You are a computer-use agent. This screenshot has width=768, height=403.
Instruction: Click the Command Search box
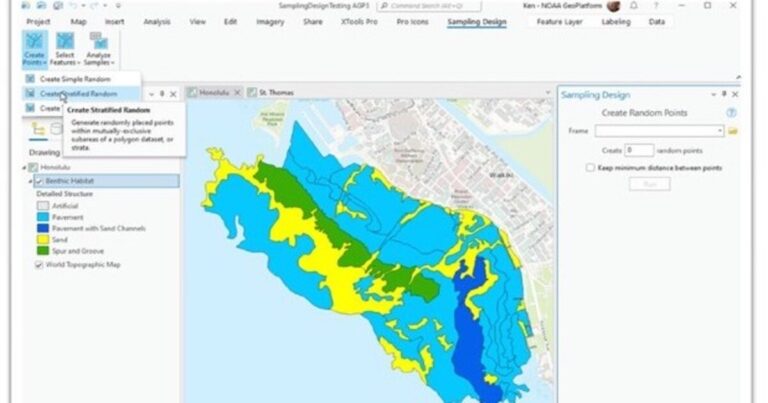click(x=429, y=6)
